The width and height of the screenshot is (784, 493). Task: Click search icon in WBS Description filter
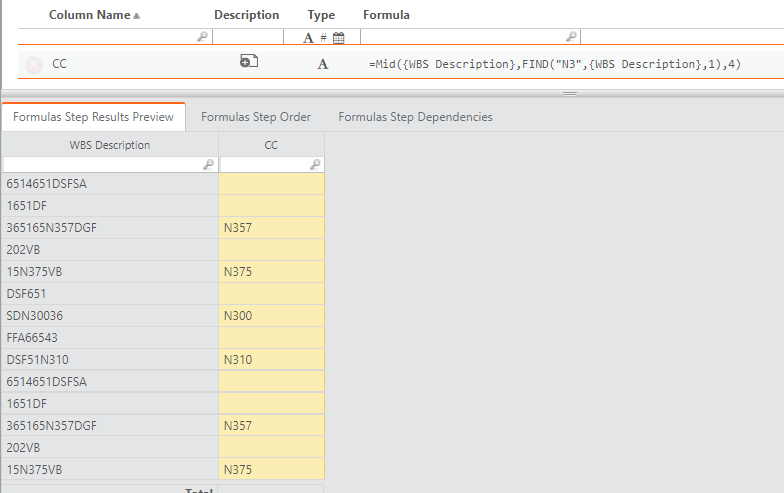[x=209, y=164]
